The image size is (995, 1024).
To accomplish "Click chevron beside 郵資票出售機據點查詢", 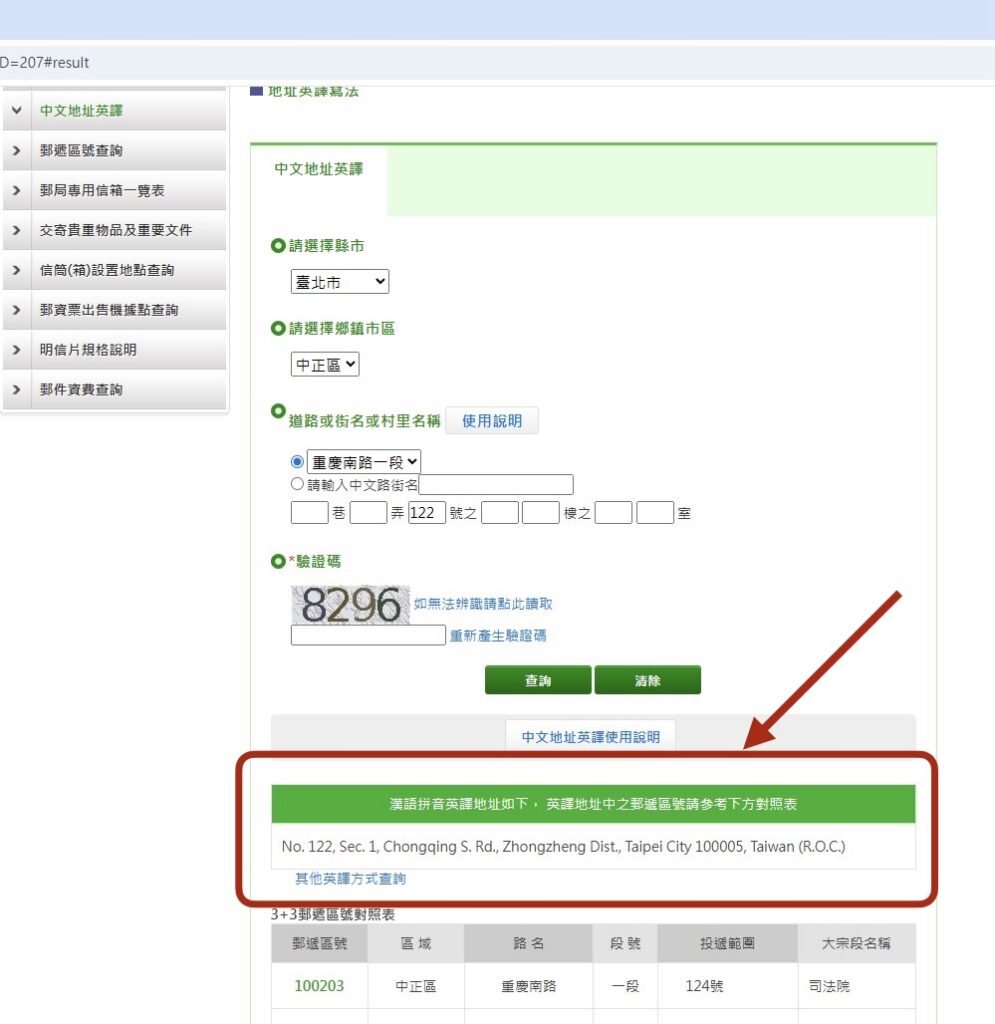I will coord(16,311).
